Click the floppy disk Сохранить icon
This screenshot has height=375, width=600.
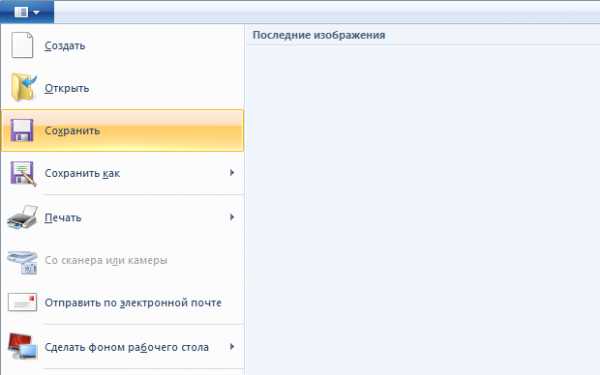(22, 130)
